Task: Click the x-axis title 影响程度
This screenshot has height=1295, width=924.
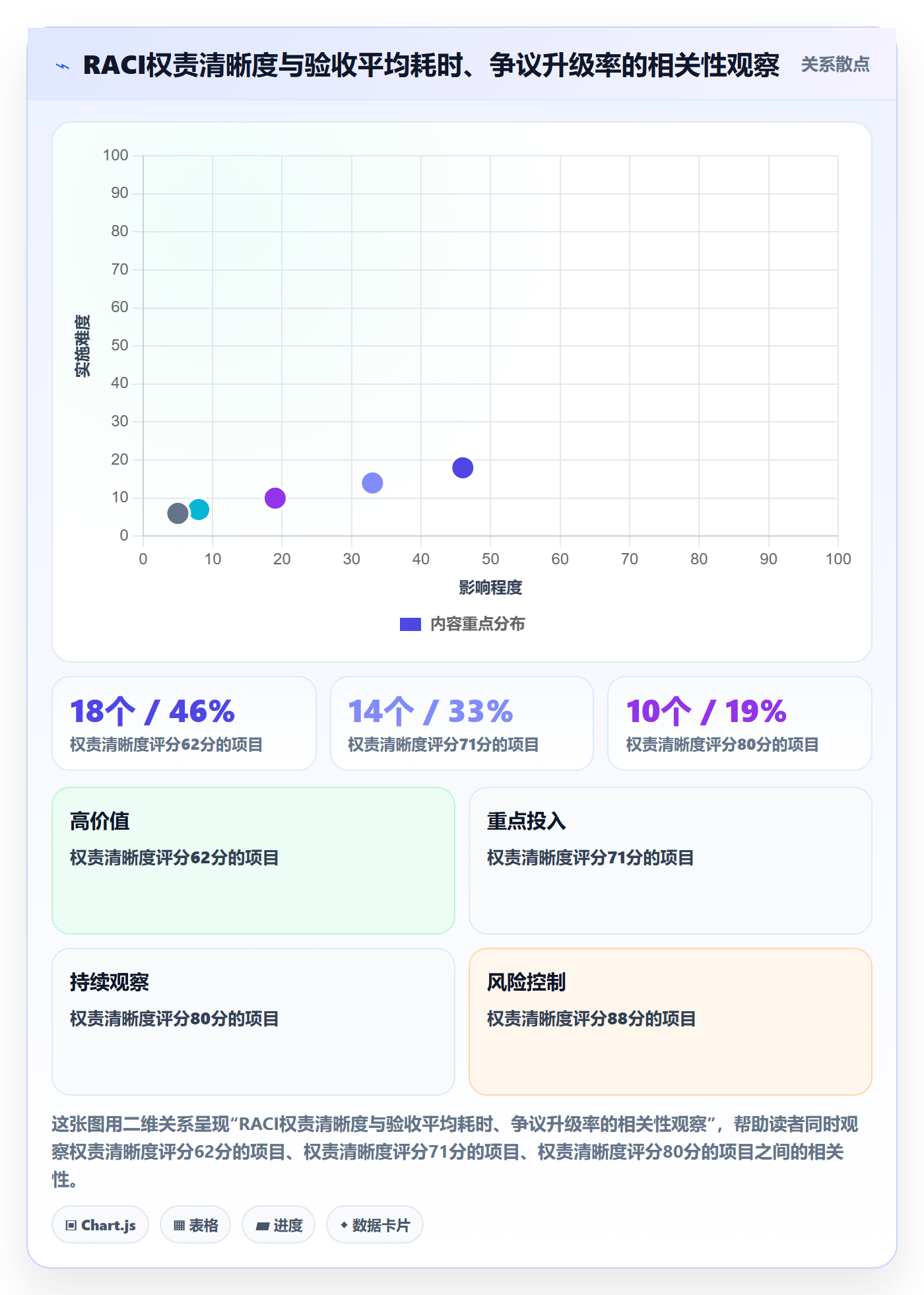Action: tap(490, 587)
